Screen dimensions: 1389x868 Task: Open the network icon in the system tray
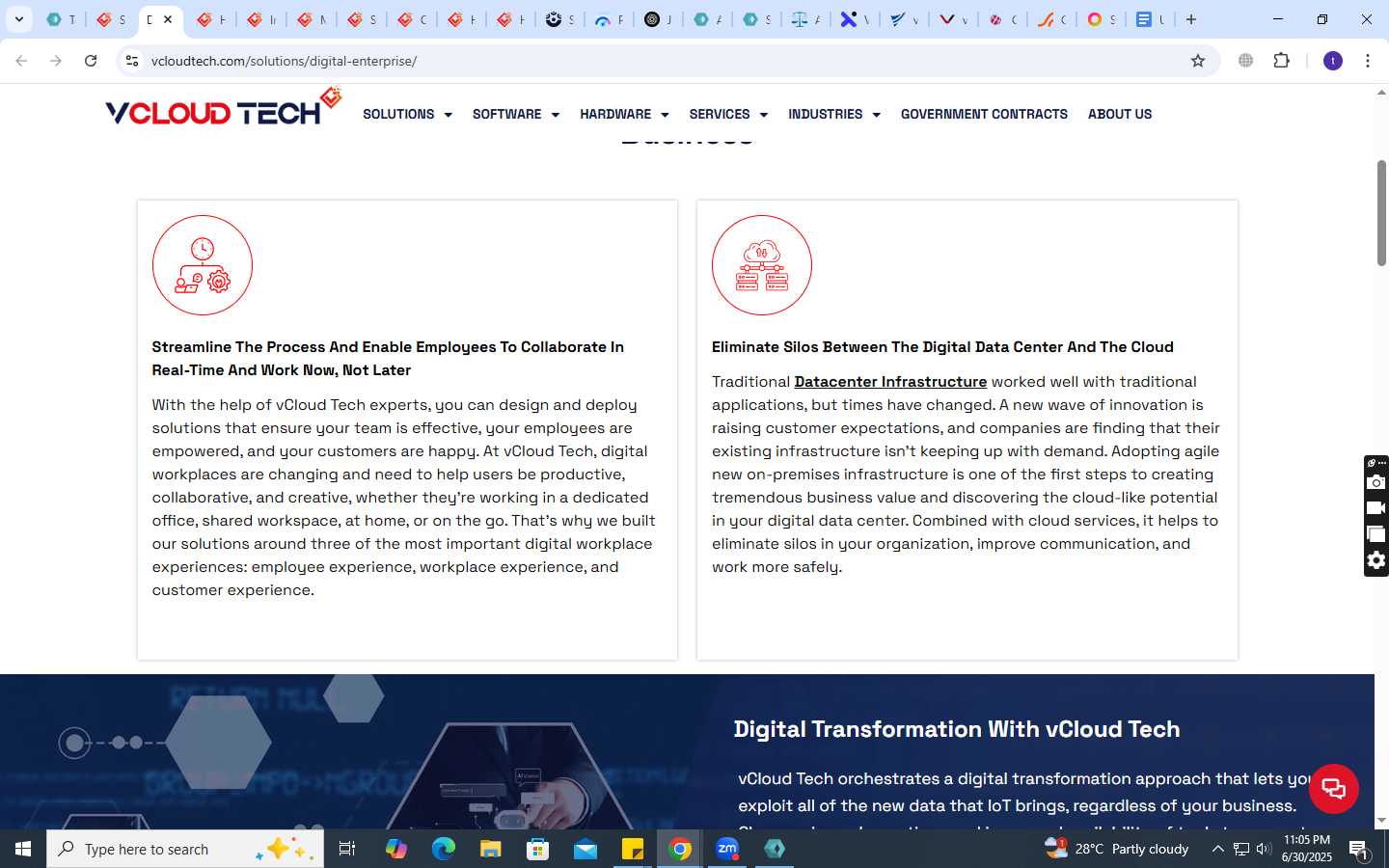(1240, 849)
